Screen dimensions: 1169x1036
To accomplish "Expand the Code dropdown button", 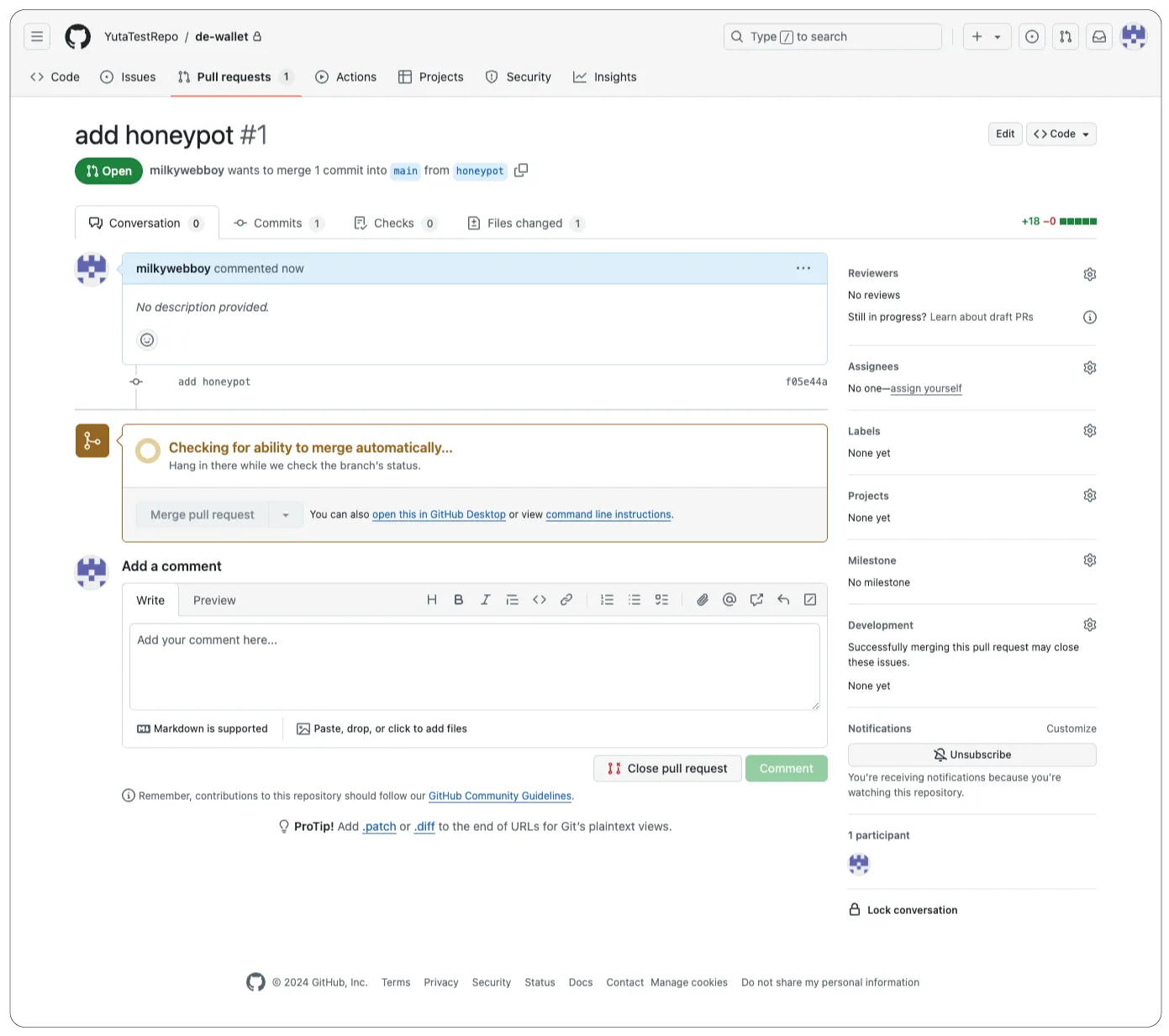I will pos(1061,134).
